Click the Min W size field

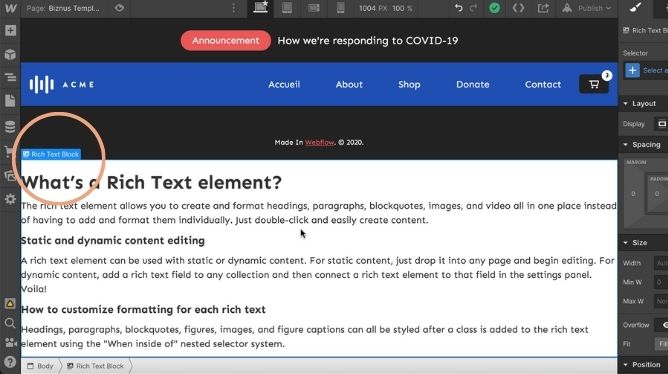[661, 282]
